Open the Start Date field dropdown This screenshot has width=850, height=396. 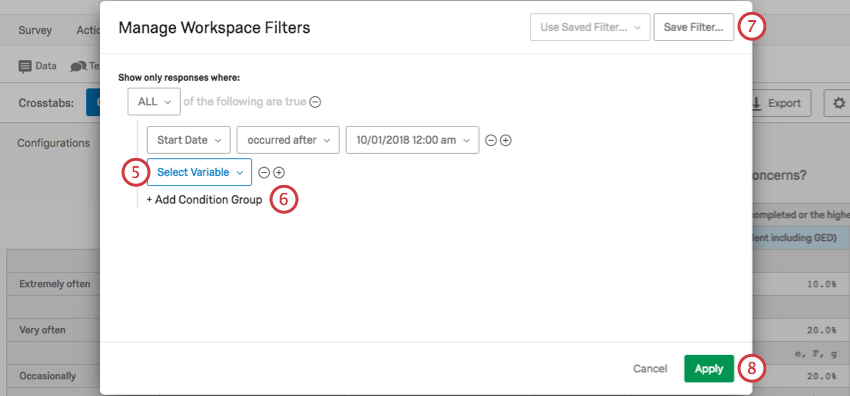tap(189, 140)
